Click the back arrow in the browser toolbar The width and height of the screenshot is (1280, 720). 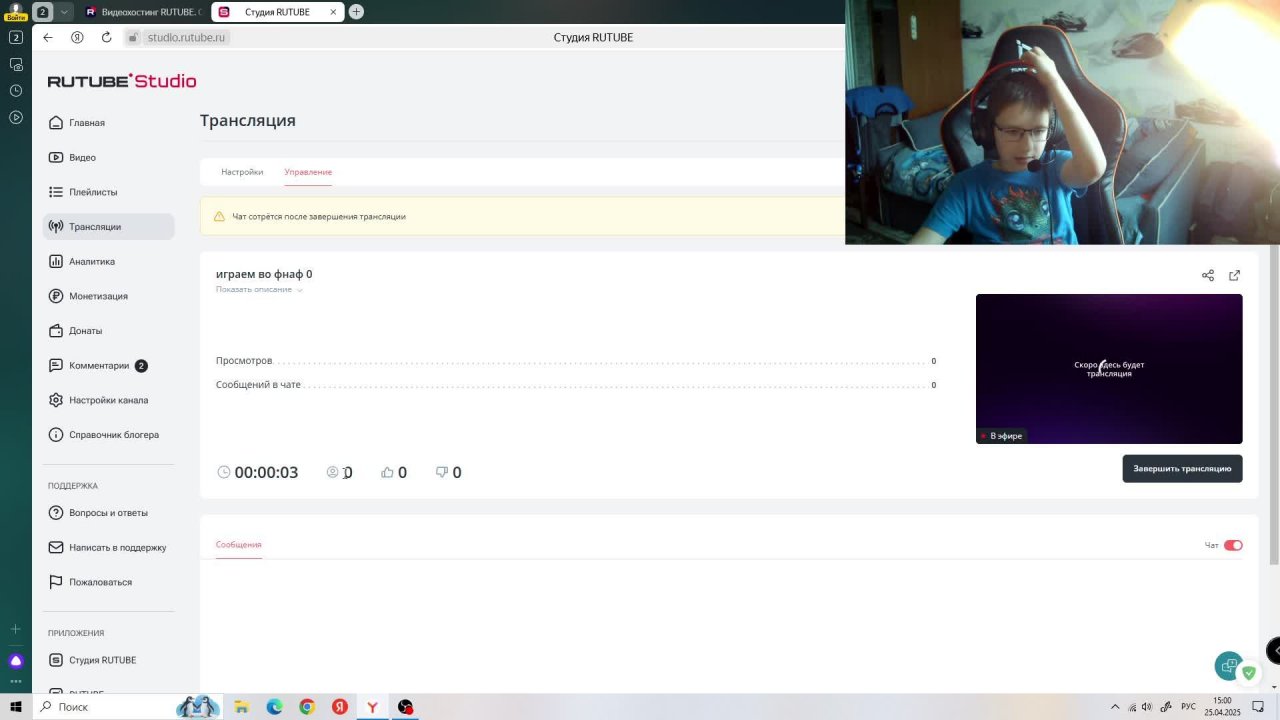(47, 37)
